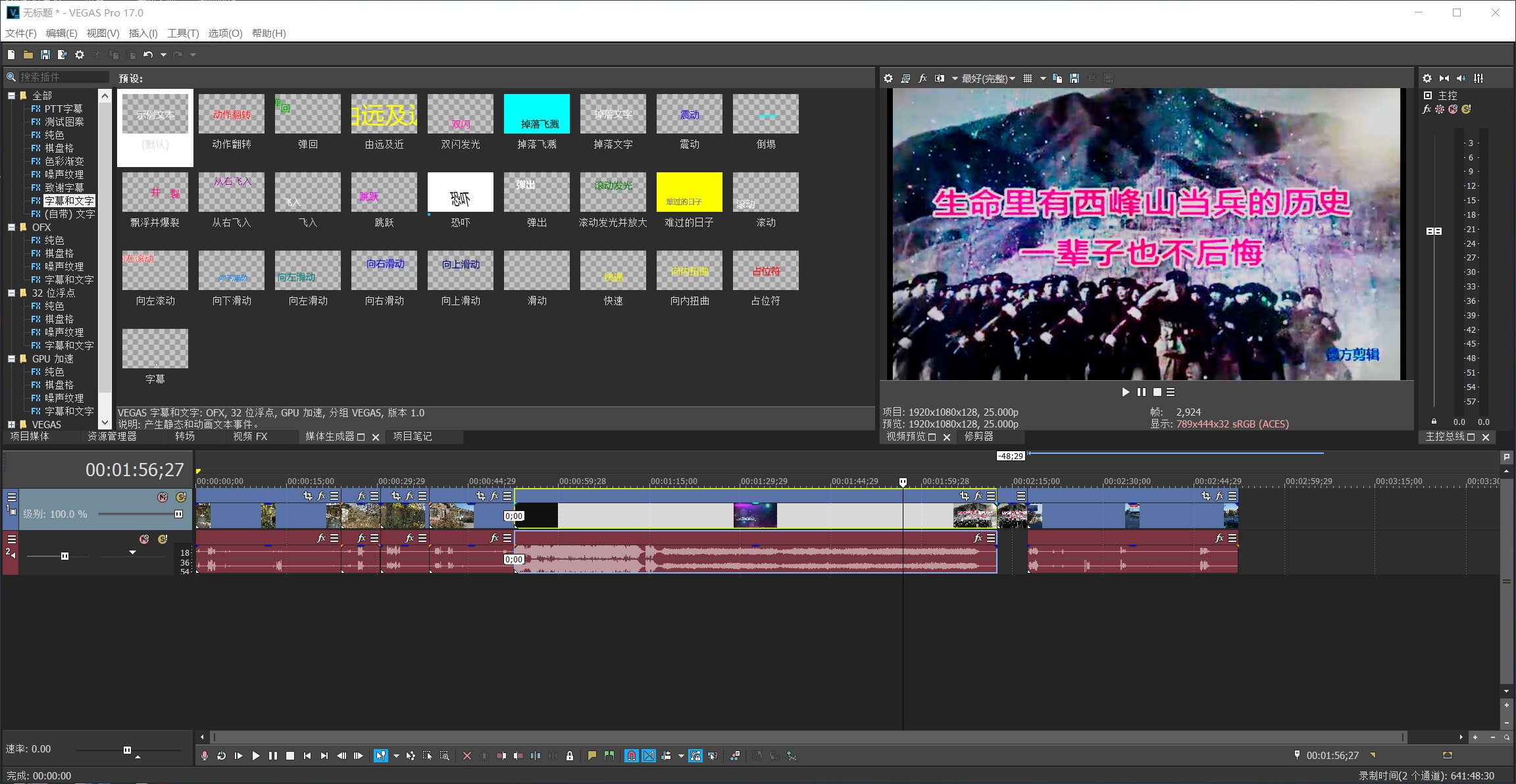The width and height of the screenshot is (1516, 784).
Task: Collapse the 32 位浮点 tree node
Action: (x=11, y=293)
